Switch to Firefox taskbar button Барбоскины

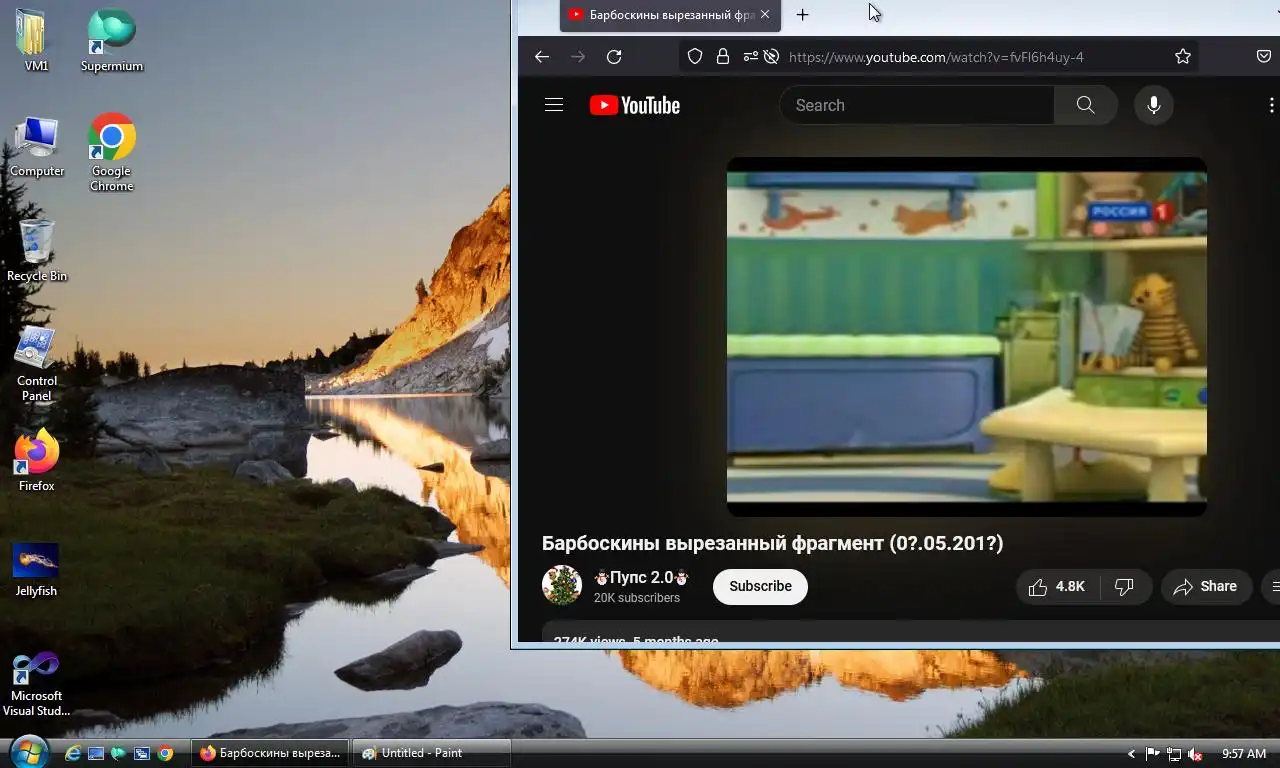click(x=271, y=753)
